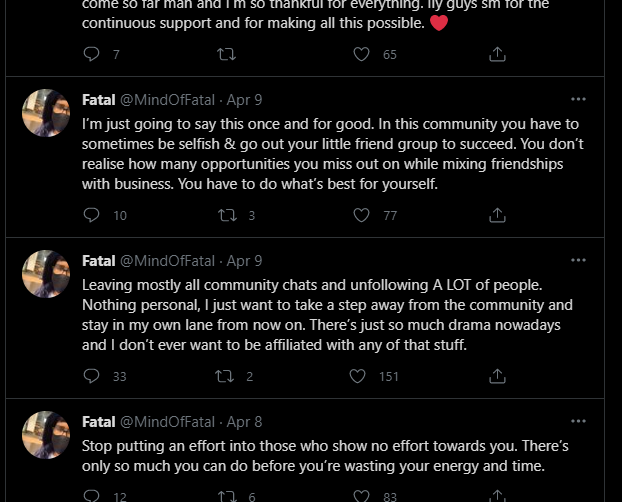Like the tweet with 77 likes
The width and height of the screenshot is (622, 502).
(362, 215)
